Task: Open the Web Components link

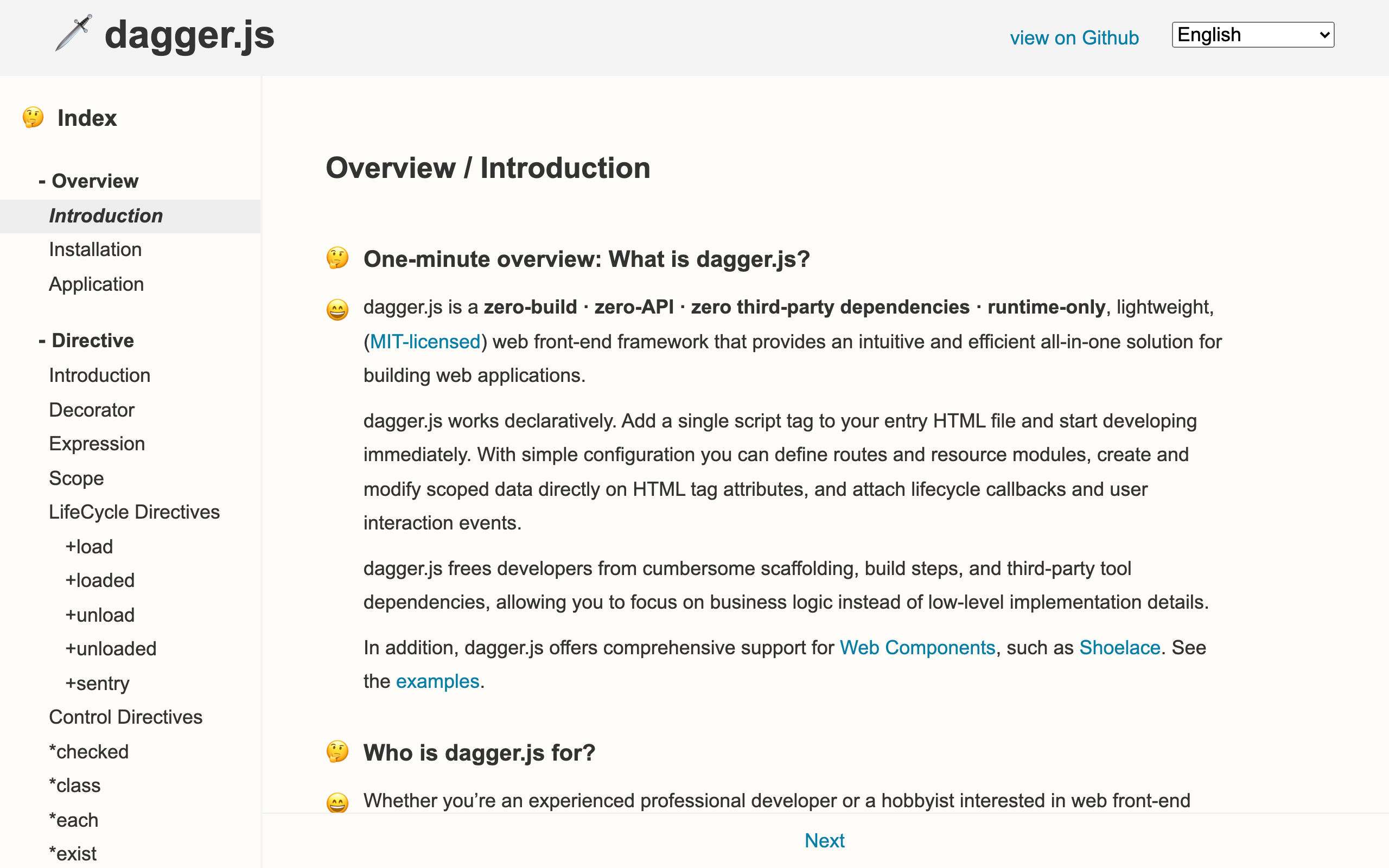Action: [x=917, y=648]
